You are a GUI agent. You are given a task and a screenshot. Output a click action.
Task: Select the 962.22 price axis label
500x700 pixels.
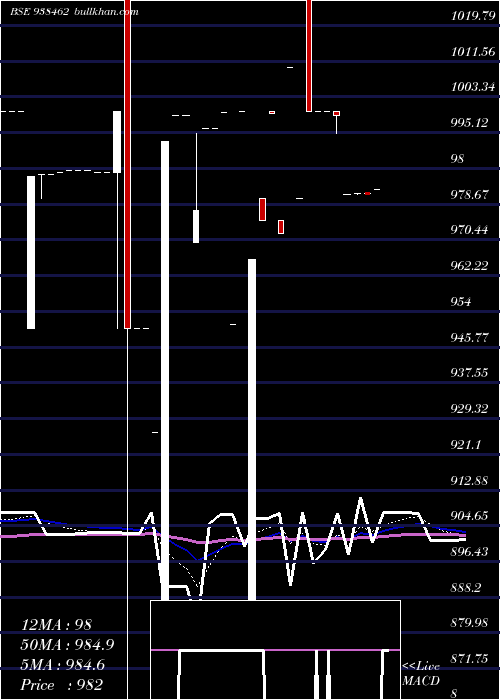point(469,266)
